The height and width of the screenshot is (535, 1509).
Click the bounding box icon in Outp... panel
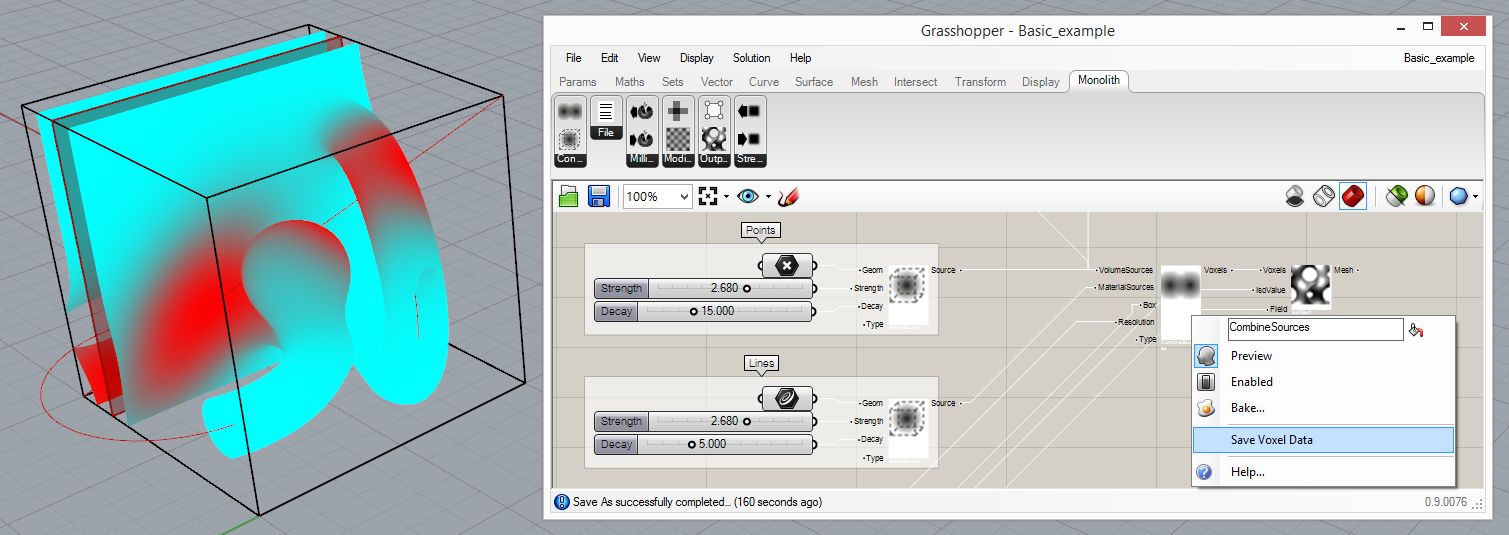(x=714, y=111)
